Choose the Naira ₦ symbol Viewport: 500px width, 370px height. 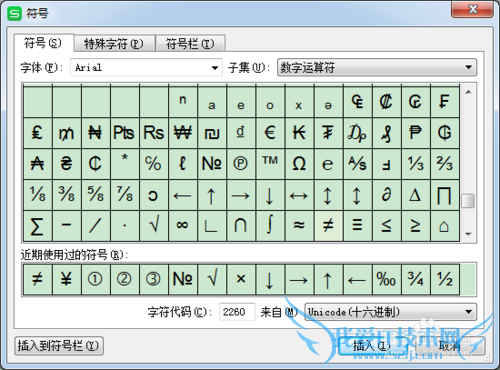[x=96, y=133]
